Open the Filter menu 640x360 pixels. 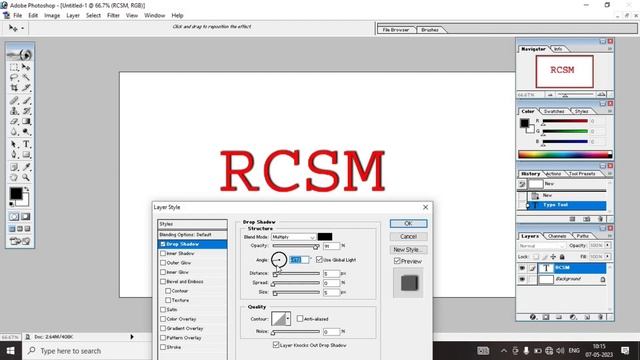[x=113, y=16]
